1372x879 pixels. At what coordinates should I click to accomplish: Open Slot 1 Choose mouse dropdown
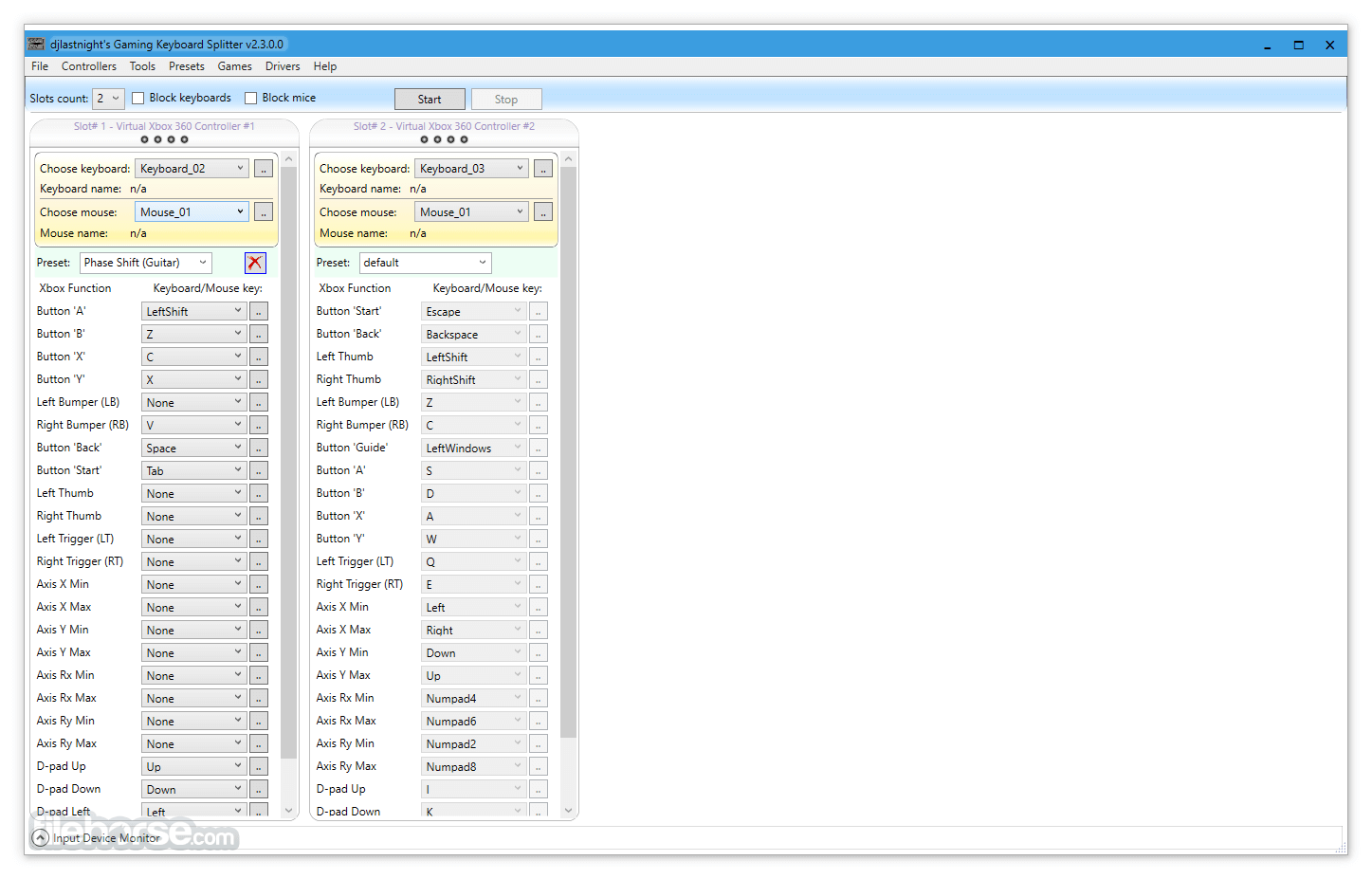192,212
